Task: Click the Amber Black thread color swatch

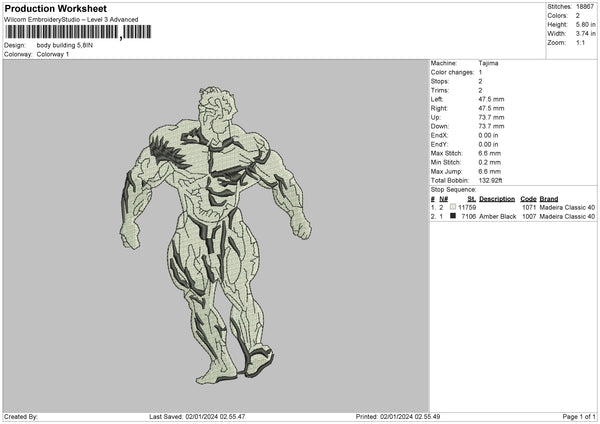Action: [452, 216]
